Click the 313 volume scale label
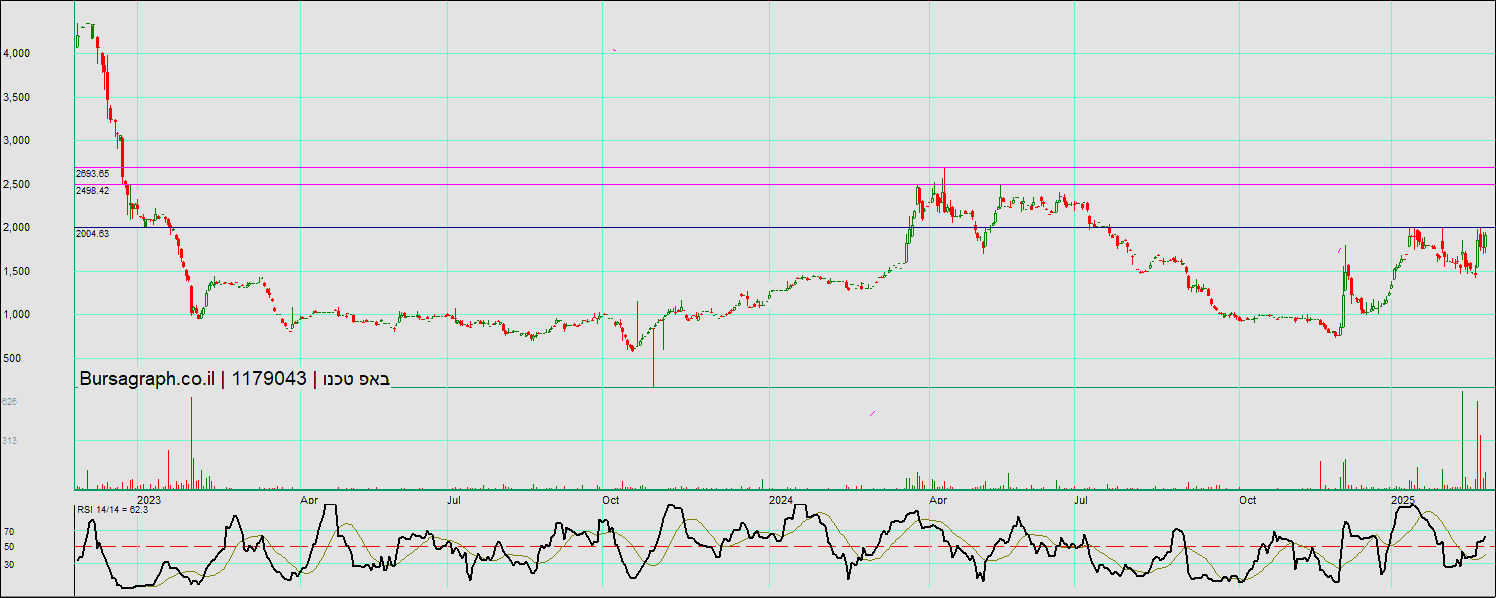This screenshot has height=598, width=1496. click(x=10, y=441)
